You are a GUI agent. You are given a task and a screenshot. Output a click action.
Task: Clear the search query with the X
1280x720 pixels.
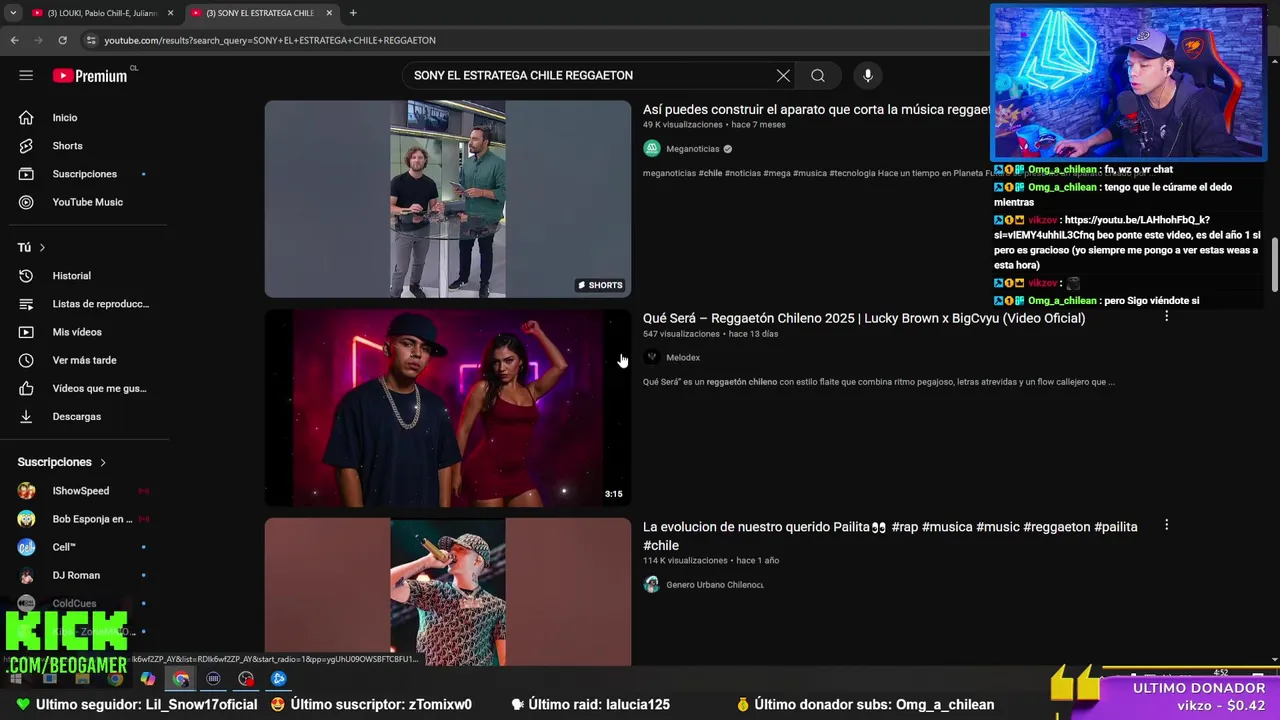(x=783, y=75)
